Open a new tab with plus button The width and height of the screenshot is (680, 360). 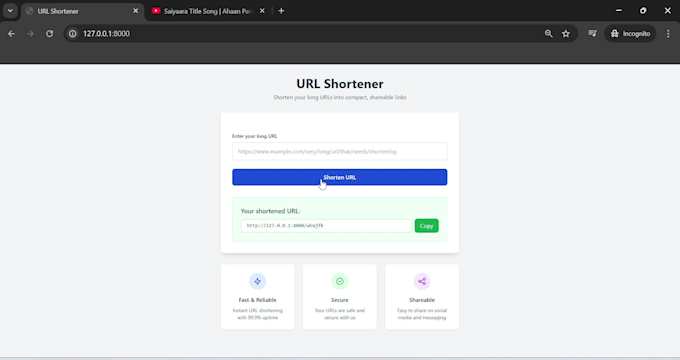coord(281,11)
